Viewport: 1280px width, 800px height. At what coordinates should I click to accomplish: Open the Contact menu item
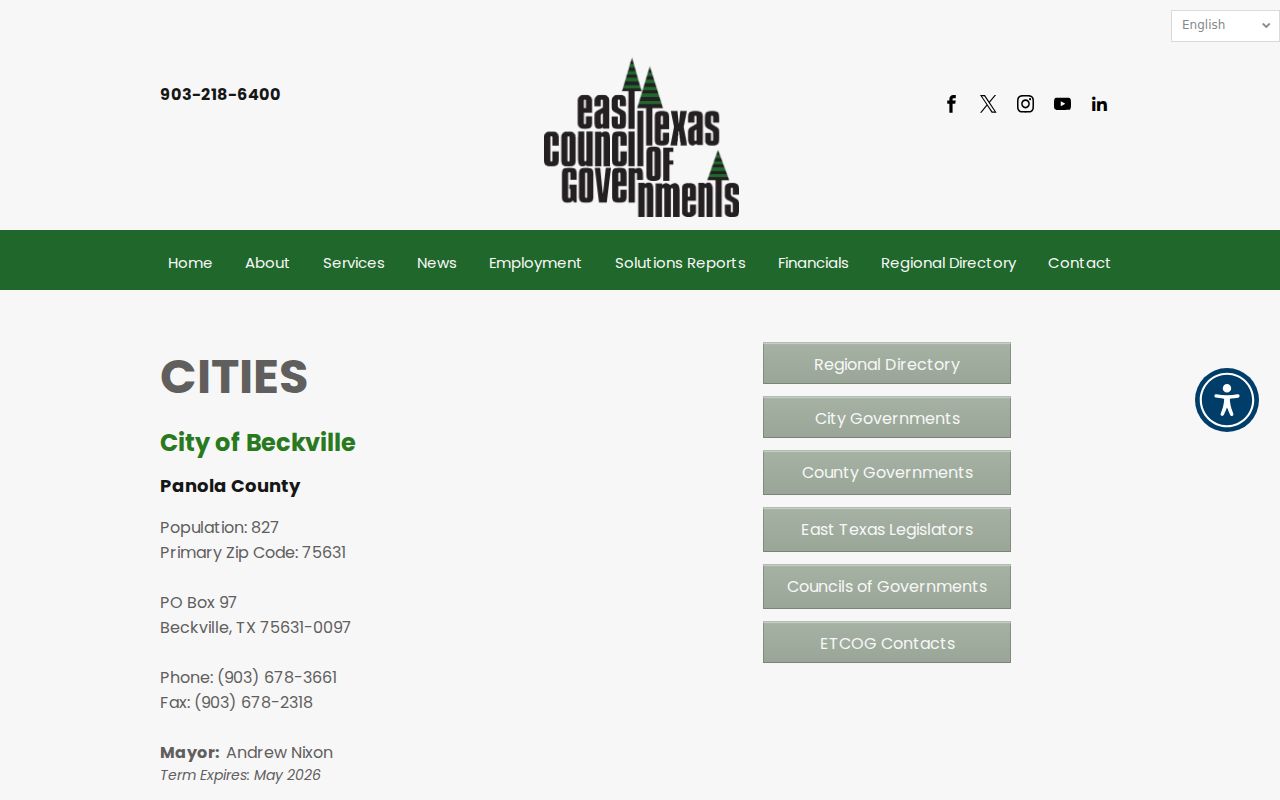pos(1079,263)
